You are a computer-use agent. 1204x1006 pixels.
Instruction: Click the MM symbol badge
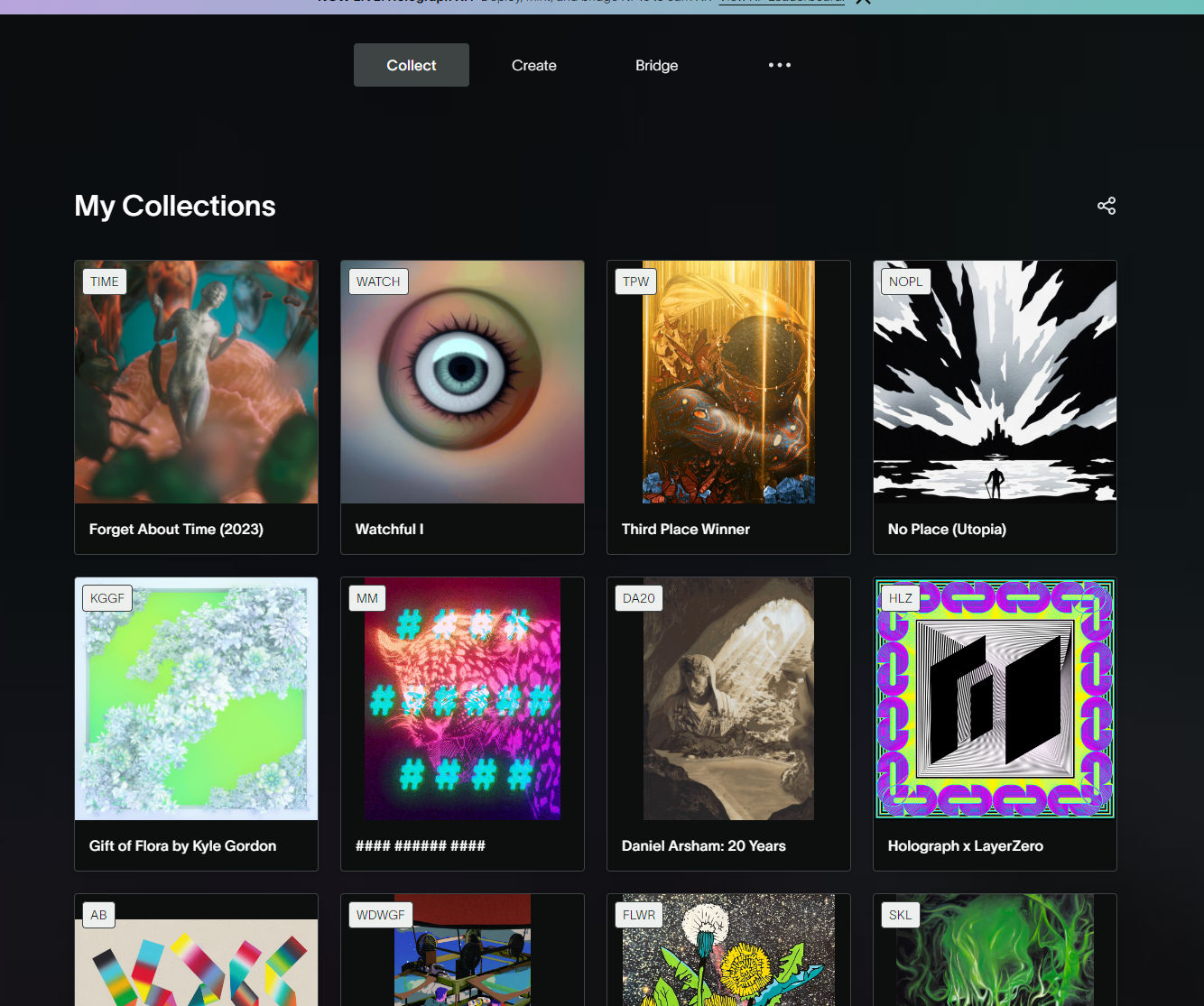click(367, 598)
